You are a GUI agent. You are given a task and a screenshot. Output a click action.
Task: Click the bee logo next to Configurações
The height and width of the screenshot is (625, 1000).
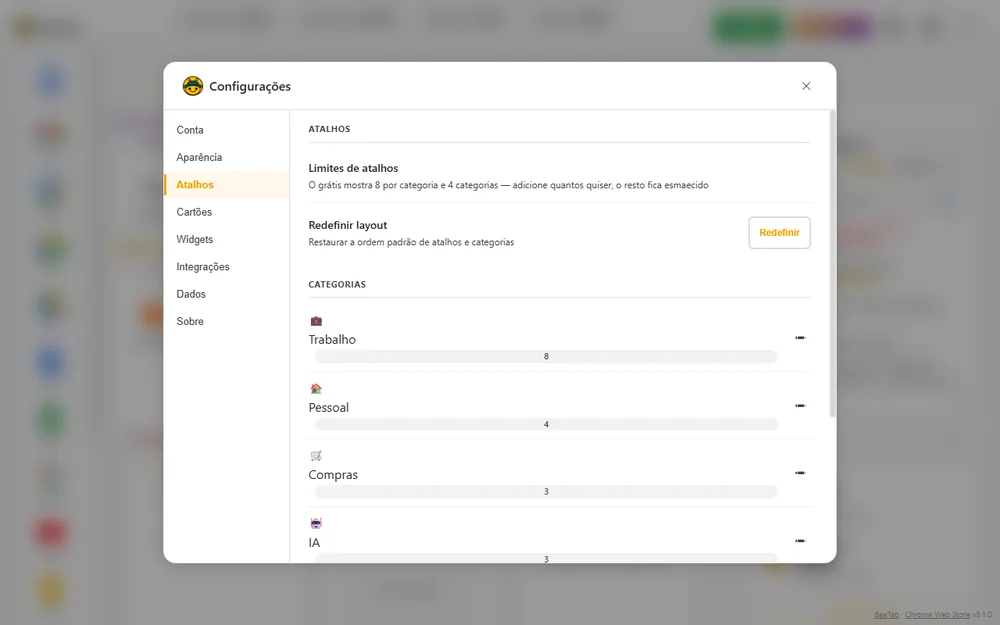pyautogui.click(x=193, y=86)
